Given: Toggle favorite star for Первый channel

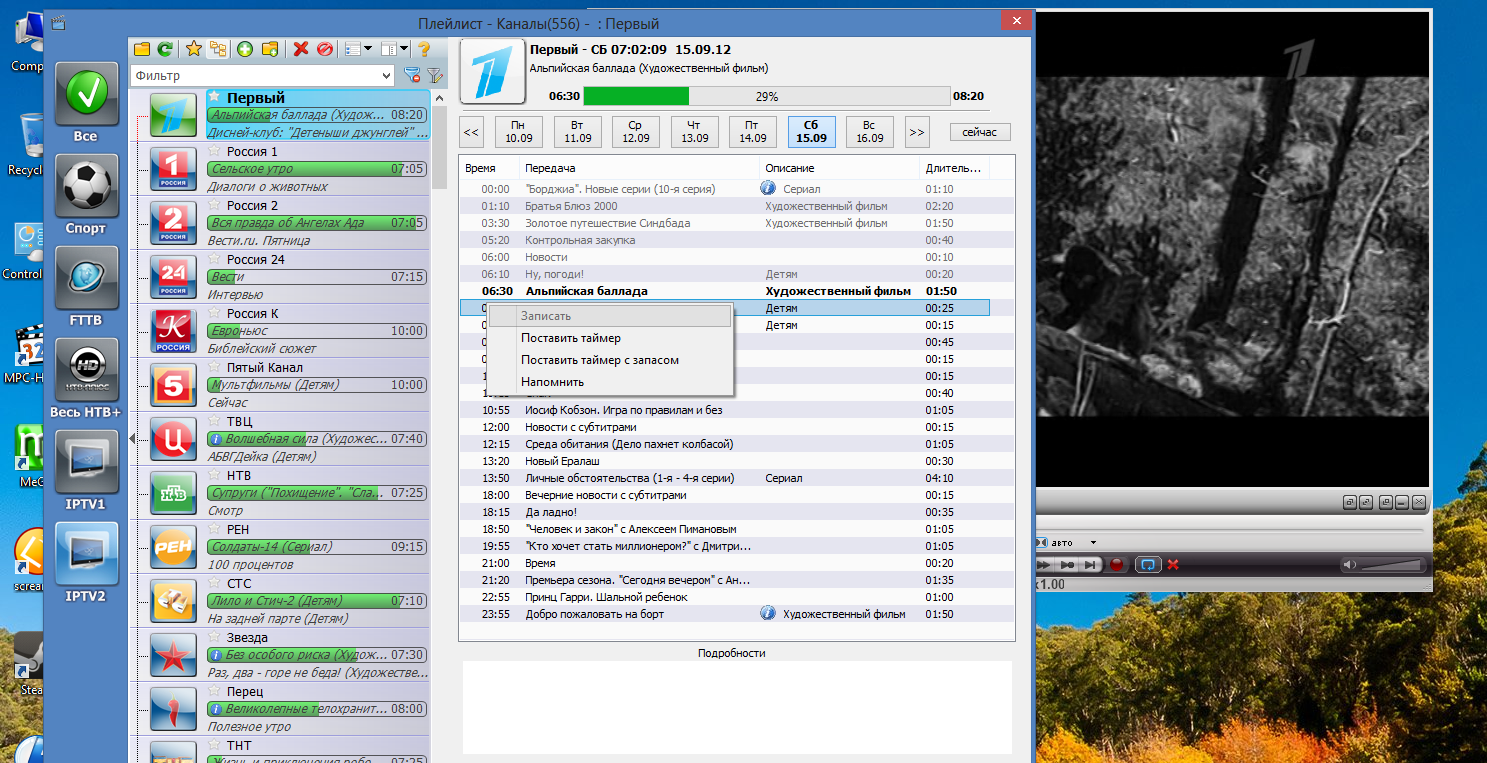Looking at the screenshot, I should (214, 97).
